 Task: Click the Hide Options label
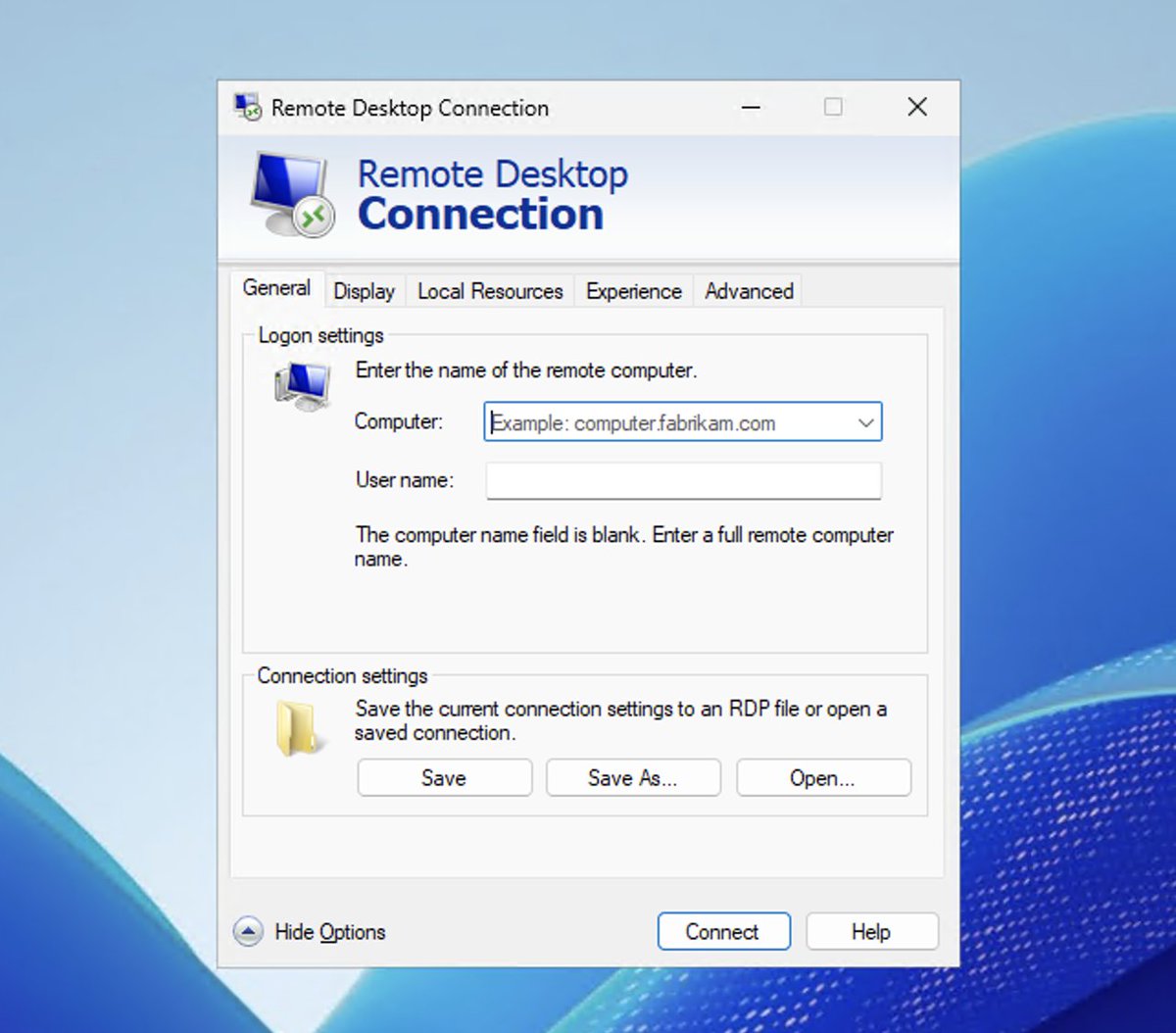(x=330, y=932)
